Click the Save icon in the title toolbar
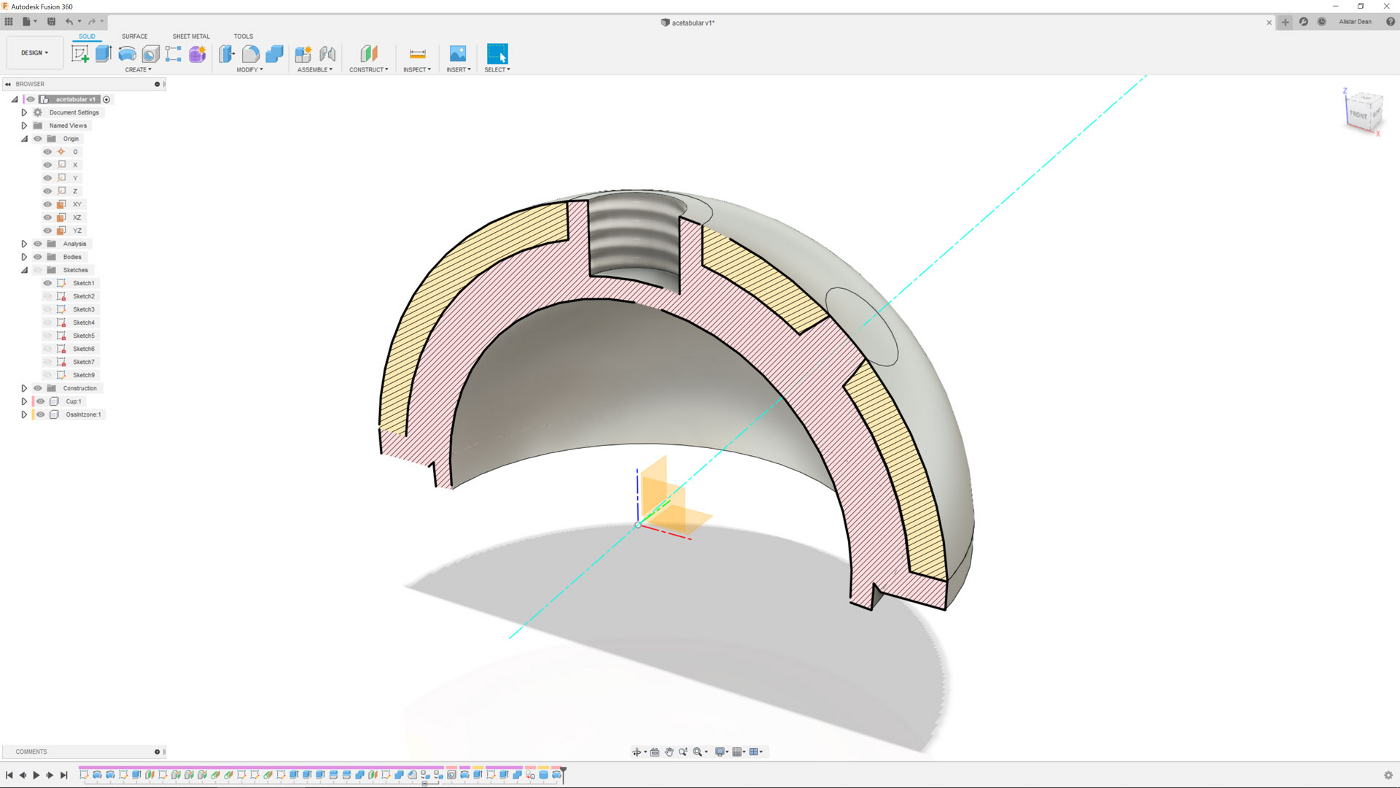Screen dimensions: 1400x788 [51, 22]
